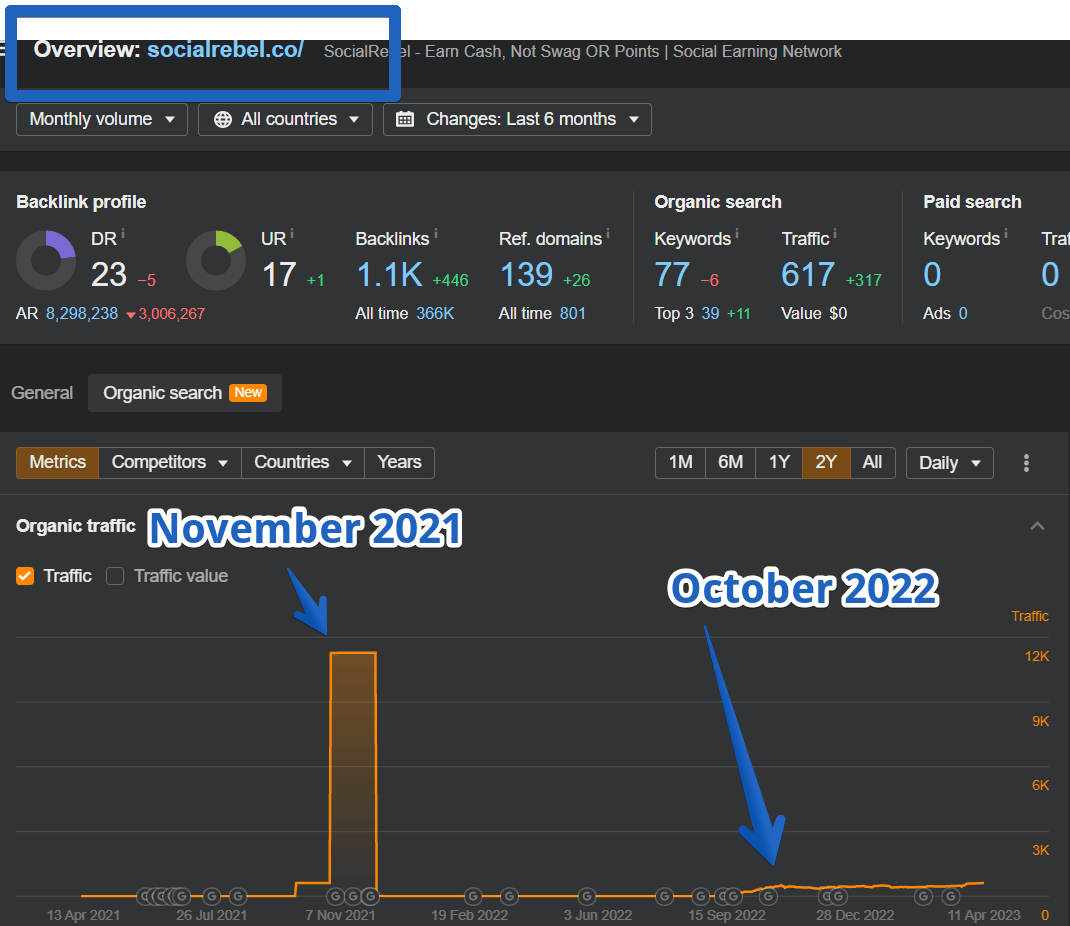
Task: Click the last Google update marker before 11 Apr 2023
Action: coord(951,896)
